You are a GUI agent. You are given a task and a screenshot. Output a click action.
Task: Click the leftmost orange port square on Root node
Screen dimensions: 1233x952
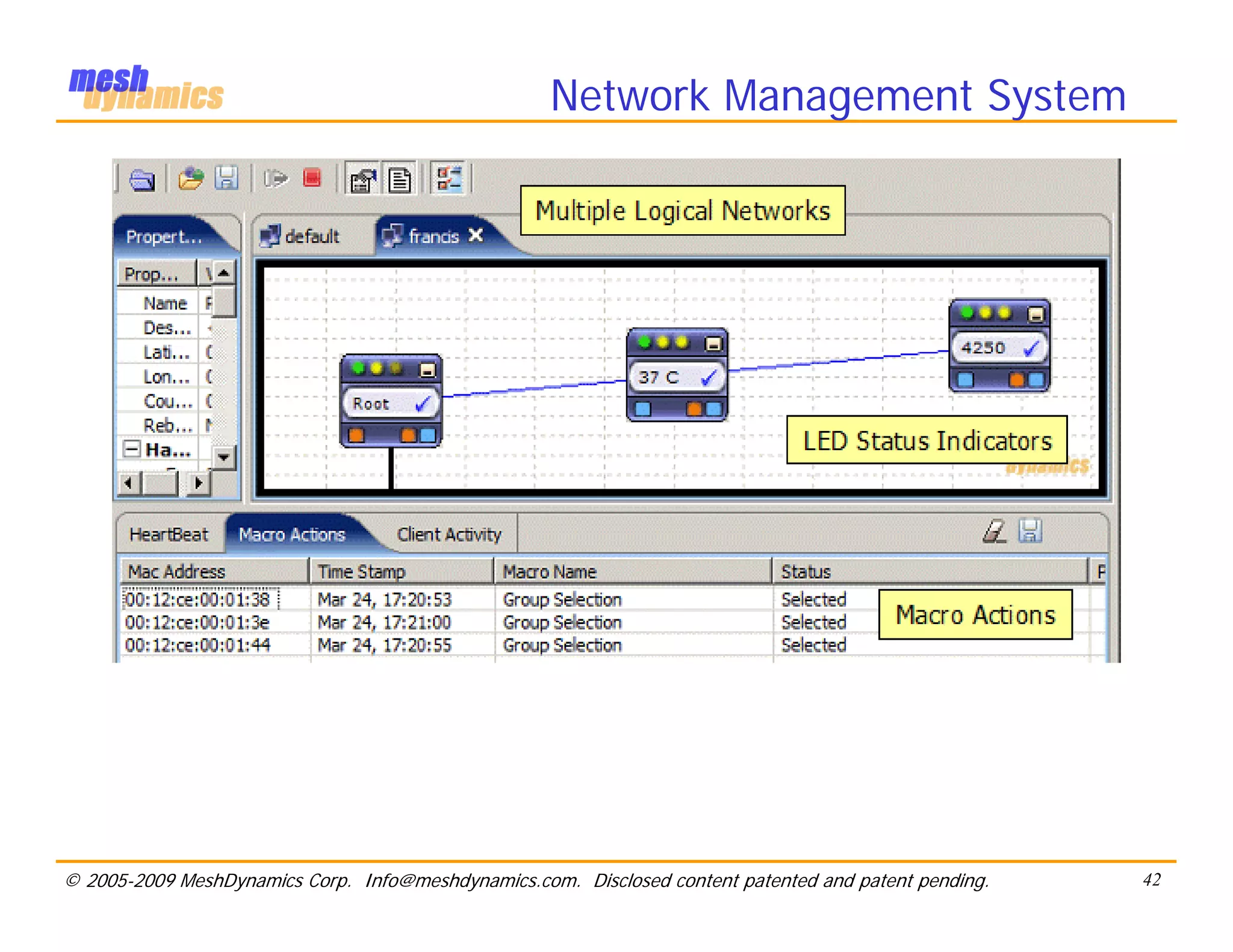(356, 434)
